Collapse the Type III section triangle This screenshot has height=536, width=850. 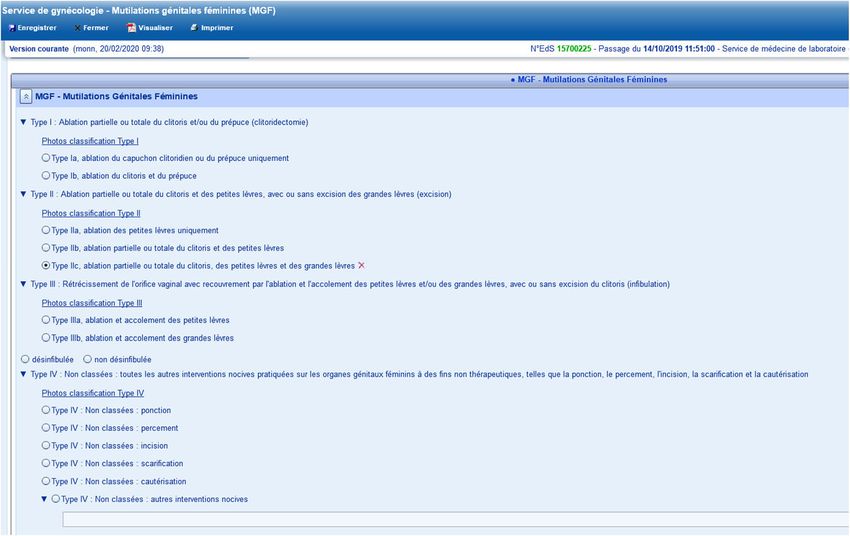coord(23,284)
